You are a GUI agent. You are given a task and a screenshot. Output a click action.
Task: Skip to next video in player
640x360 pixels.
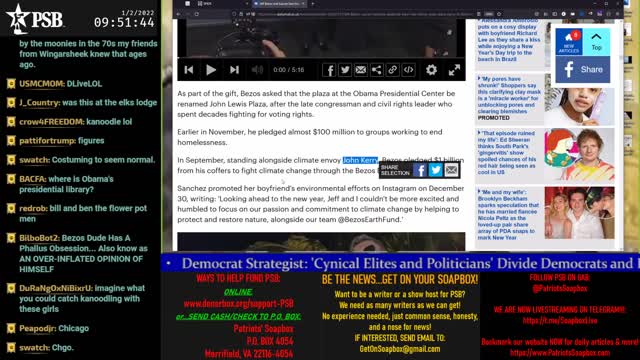(x=234, y=70)
